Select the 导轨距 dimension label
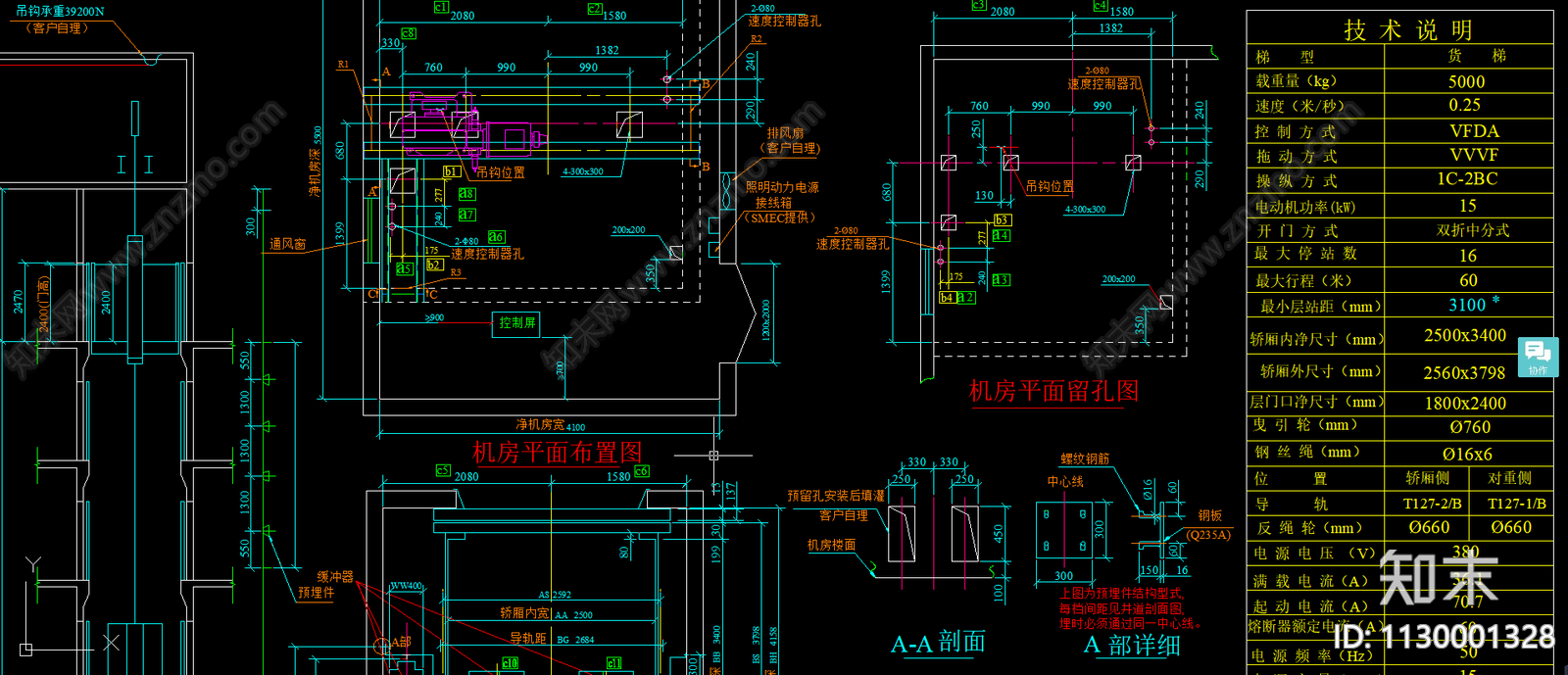 click(528, 638)
